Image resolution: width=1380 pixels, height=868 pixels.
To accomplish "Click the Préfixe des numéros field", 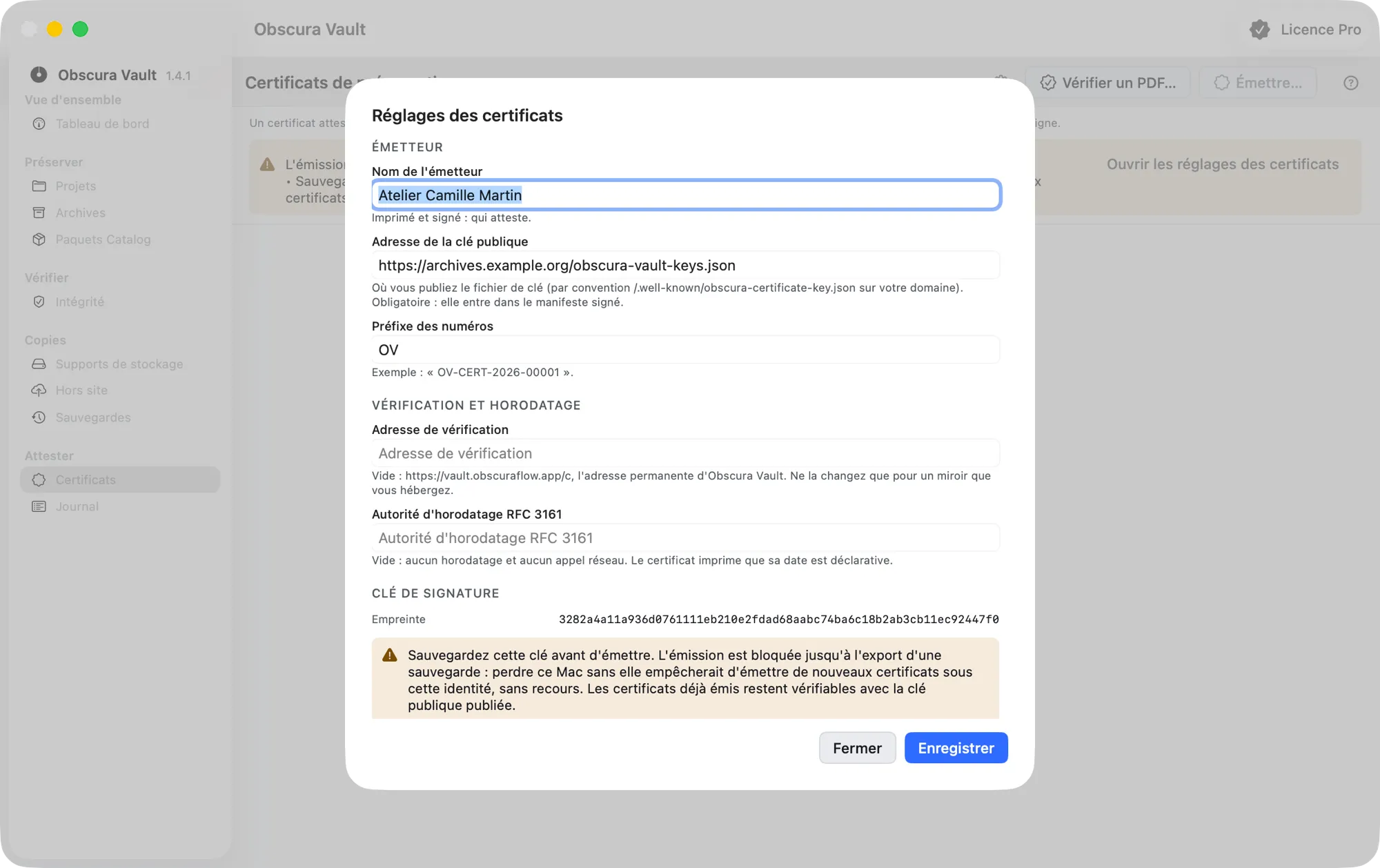I will [x=686, y=350].
